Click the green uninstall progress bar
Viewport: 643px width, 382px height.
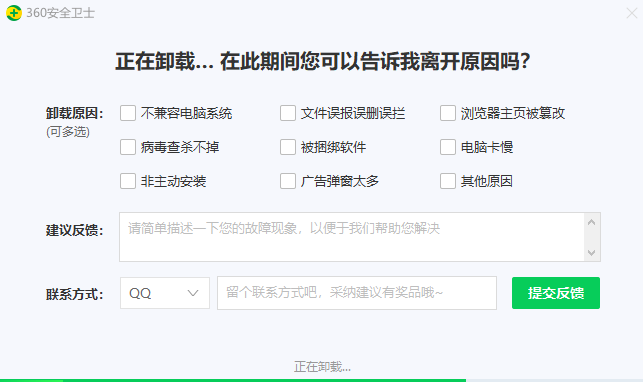tap(233, 380)
